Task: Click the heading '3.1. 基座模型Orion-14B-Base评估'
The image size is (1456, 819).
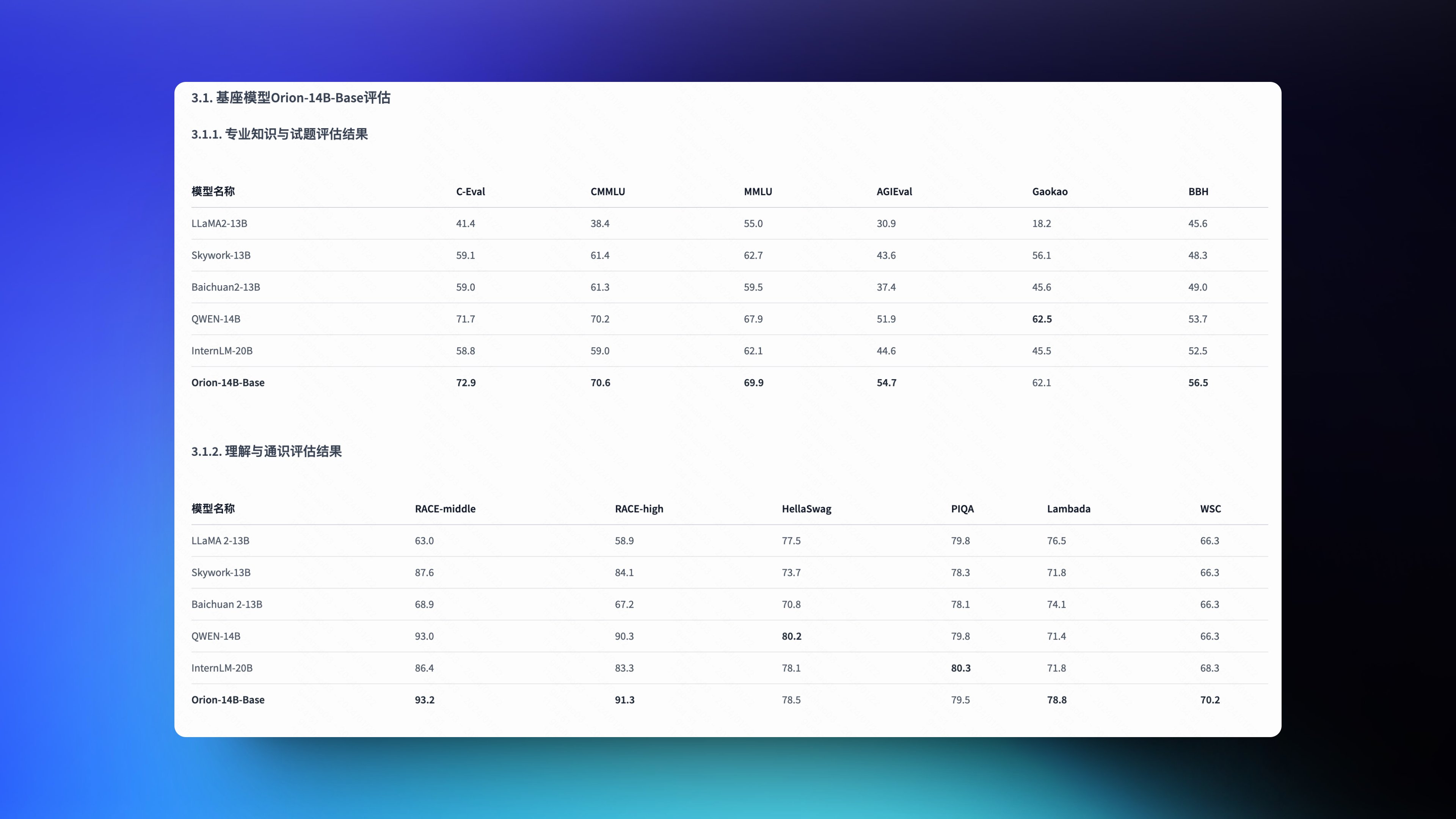Action: pos(290,98)
